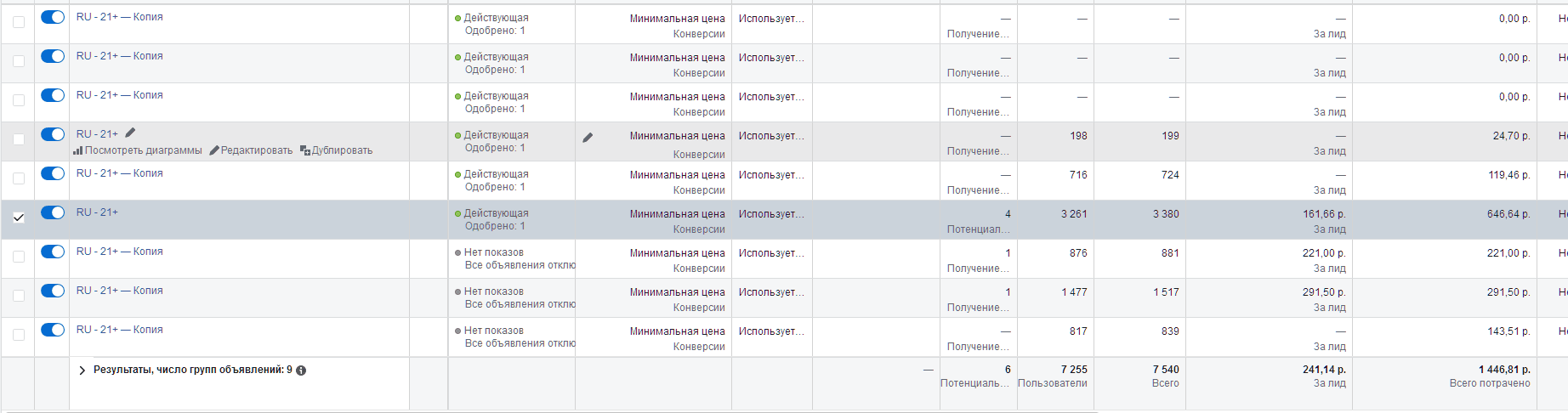Click the rename pencil icon beside hovered RU - 21+
1568x413 pixels.
click(x=130, y=133)
